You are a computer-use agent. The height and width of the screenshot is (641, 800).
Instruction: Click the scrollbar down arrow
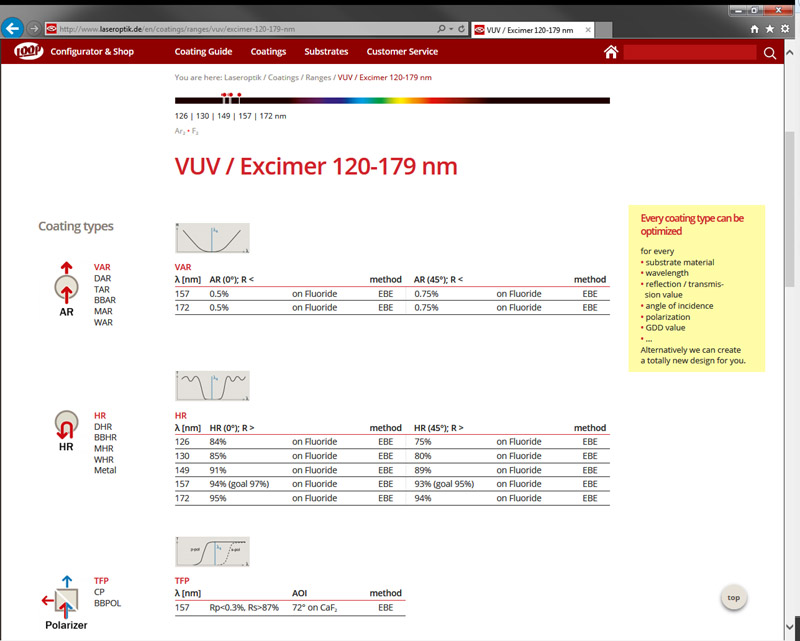790,626
